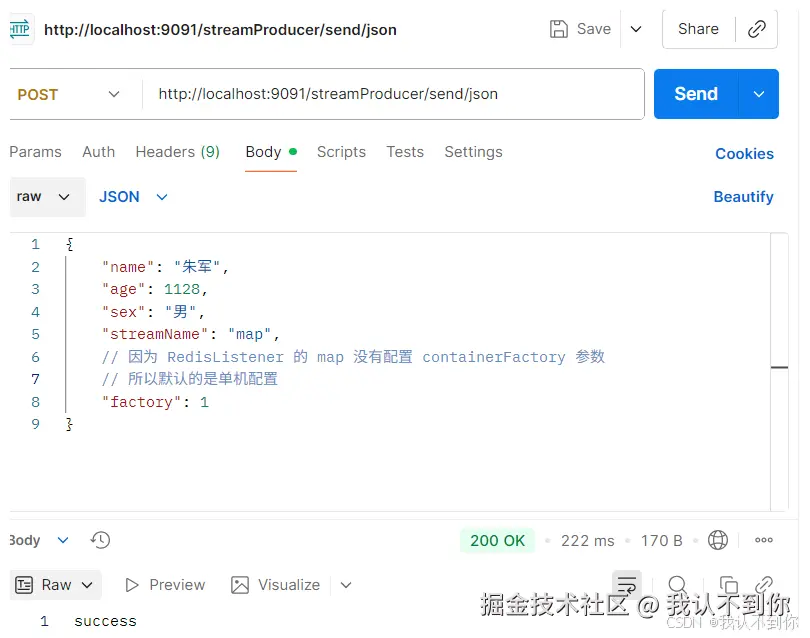
Task: Open the search in response body
Action: (x=679, y=585)
